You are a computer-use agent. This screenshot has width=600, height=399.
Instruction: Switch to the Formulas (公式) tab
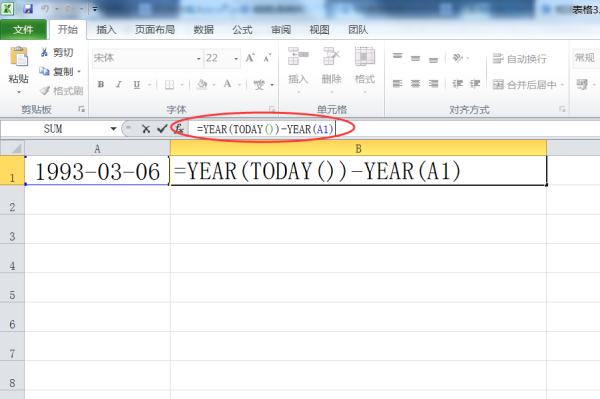click(242, 29)
